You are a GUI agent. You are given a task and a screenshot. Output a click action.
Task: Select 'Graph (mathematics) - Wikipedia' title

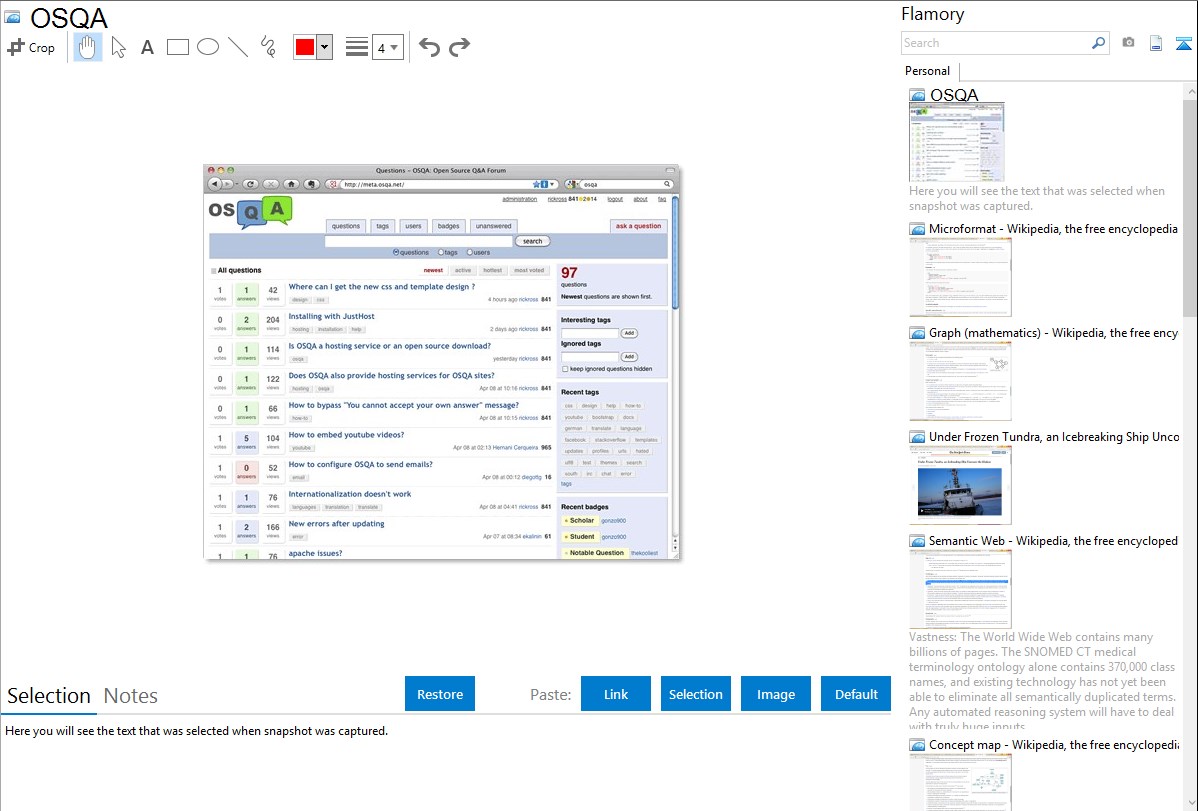point(1054,333)
